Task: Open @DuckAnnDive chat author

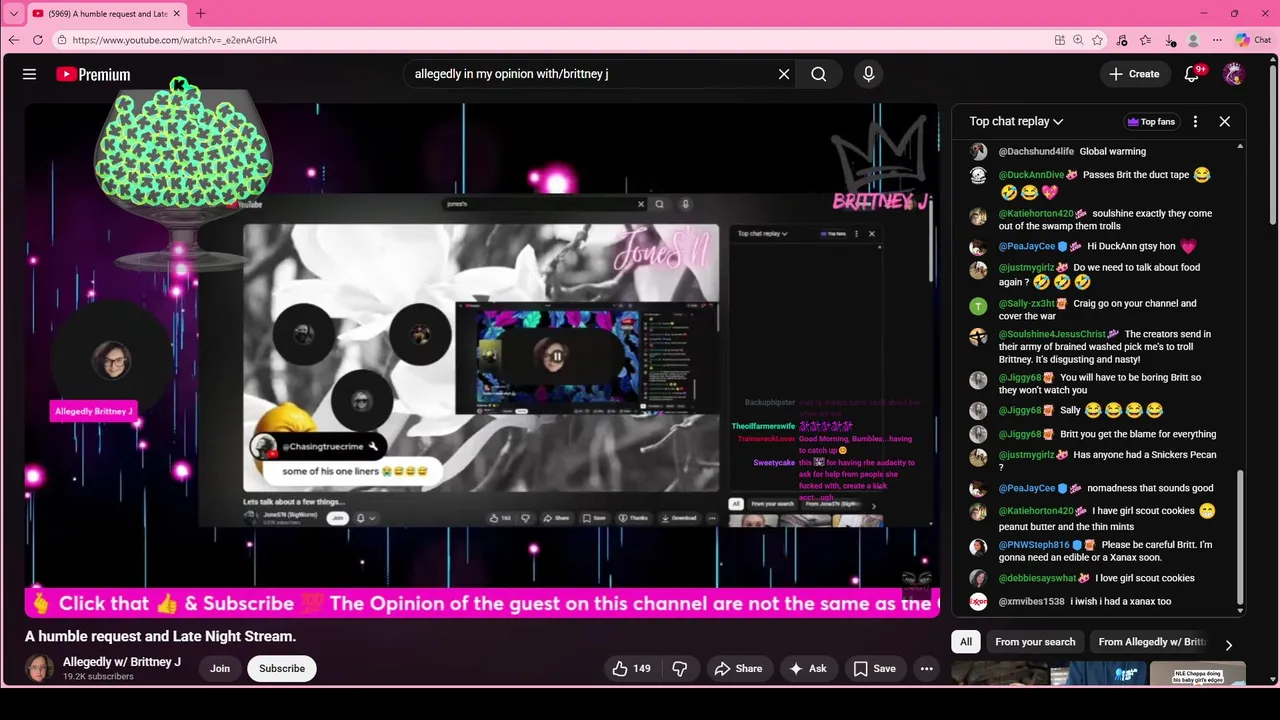Action: point(1031,175)
